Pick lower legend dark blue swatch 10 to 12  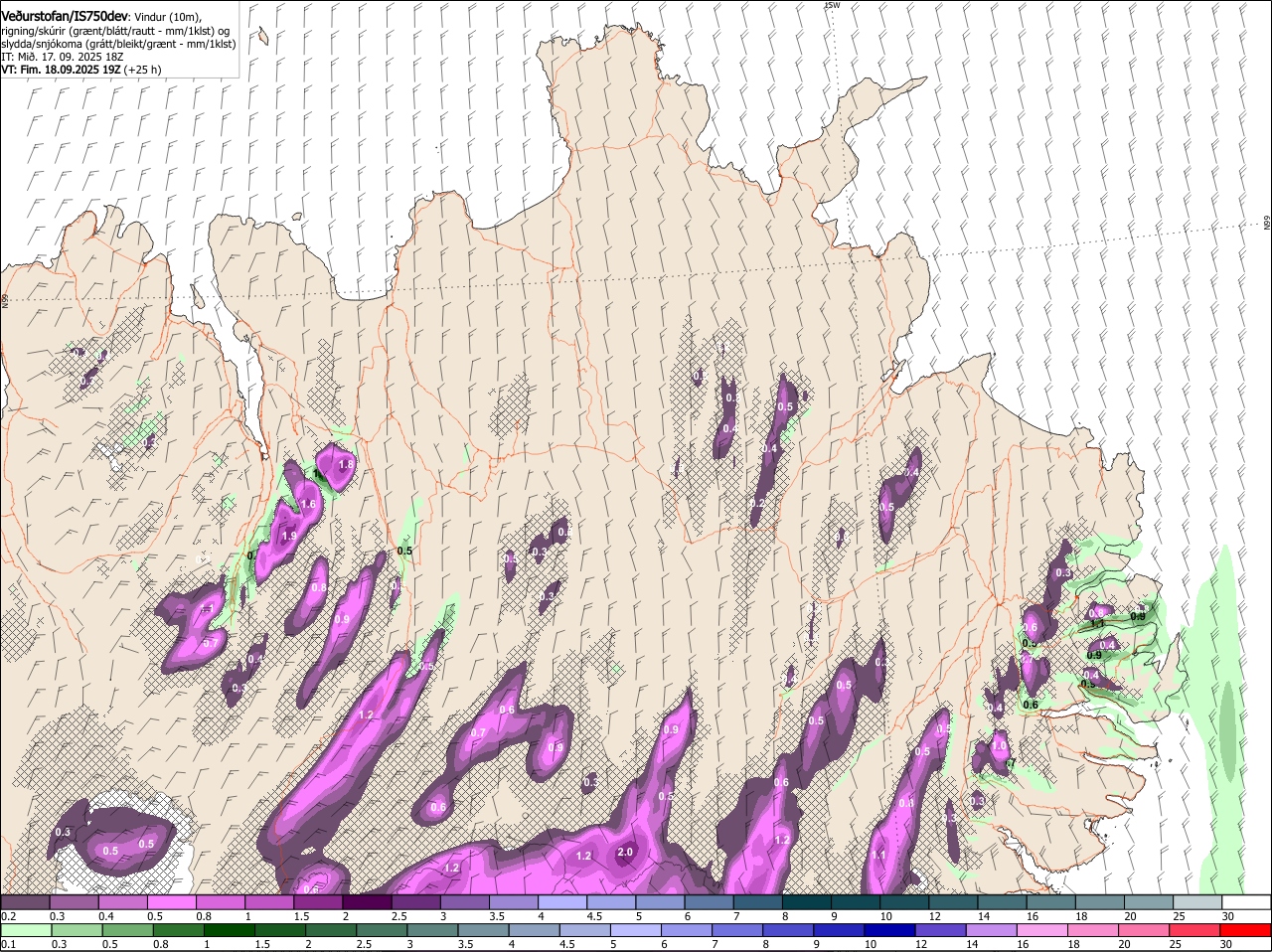(x=890, y=930)
